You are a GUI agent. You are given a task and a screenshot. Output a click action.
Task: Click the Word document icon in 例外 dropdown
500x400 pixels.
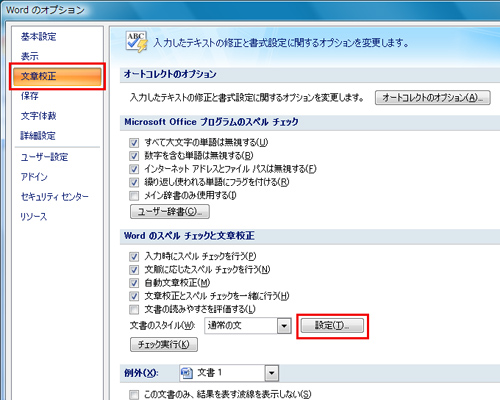pyautogui.click(x=187, y=373)
